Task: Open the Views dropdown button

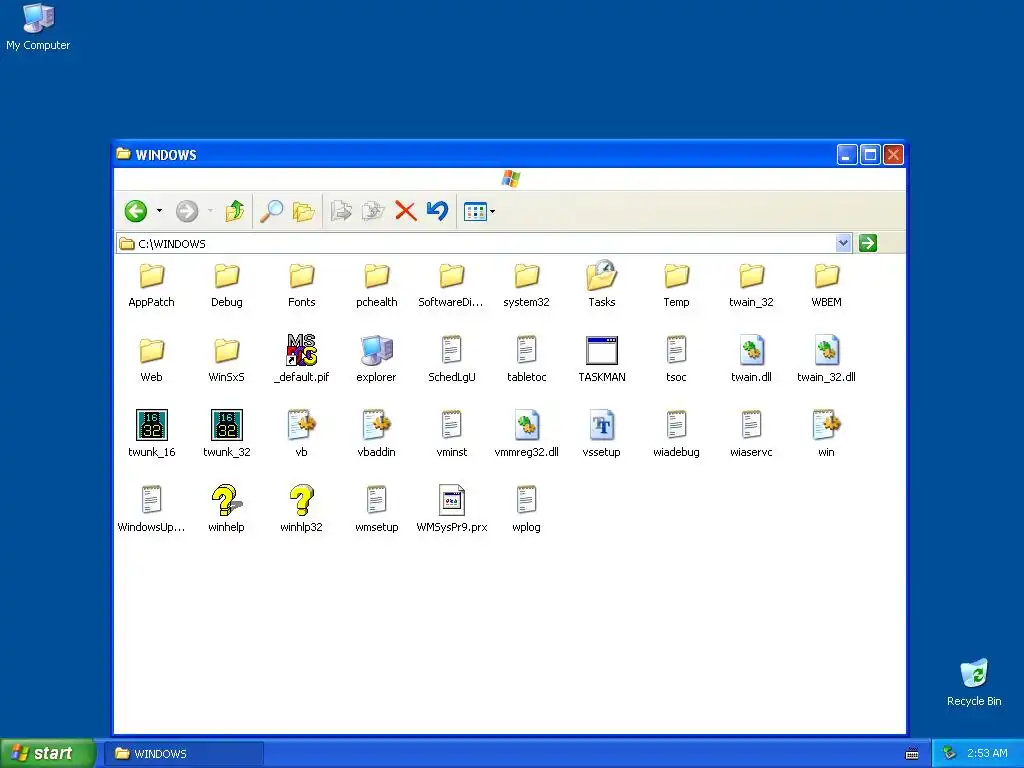Action: point(479,211)
